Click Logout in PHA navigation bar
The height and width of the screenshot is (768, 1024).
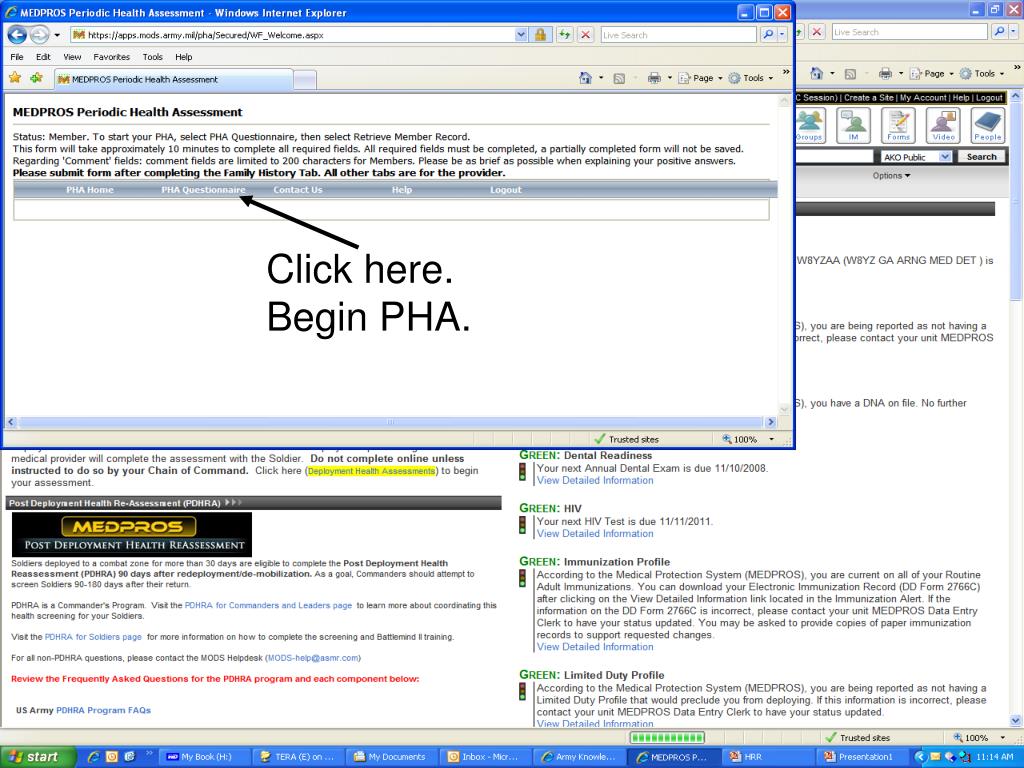click(506, 190)
